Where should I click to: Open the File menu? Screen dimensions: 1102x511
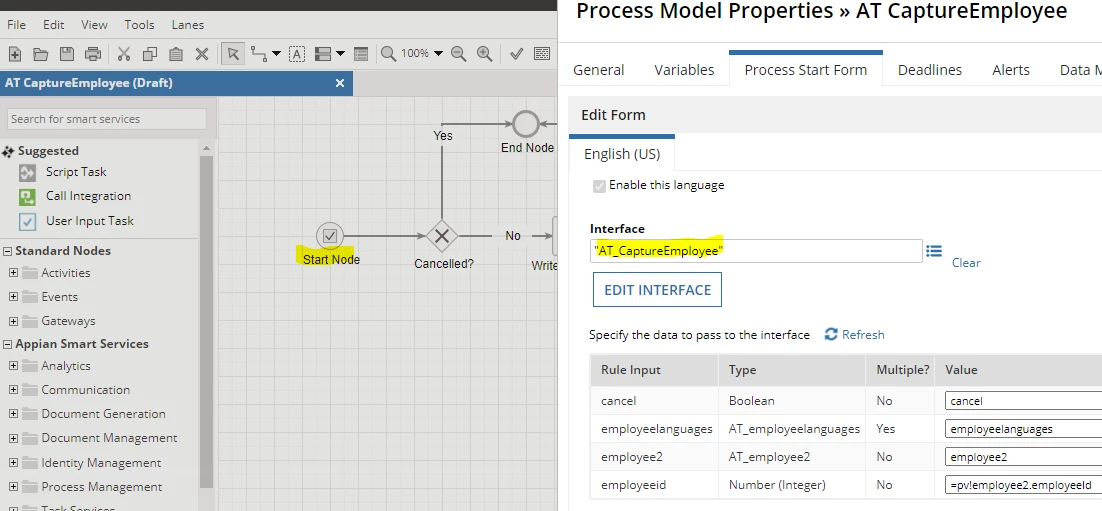(x=16, y=25)
